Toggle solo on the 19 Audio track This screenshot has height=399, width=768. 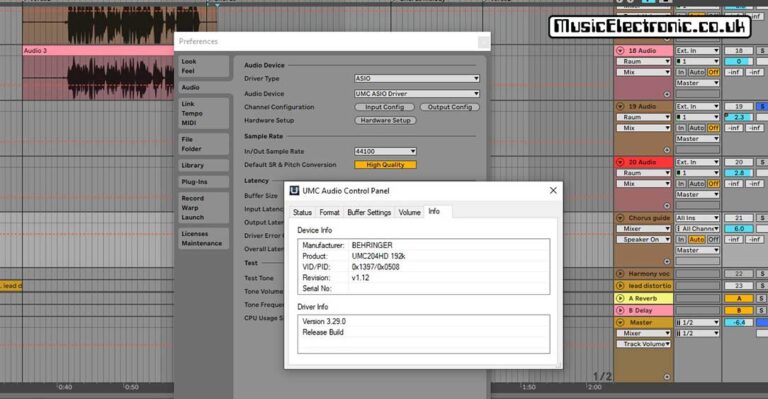(x=762, y=106)
